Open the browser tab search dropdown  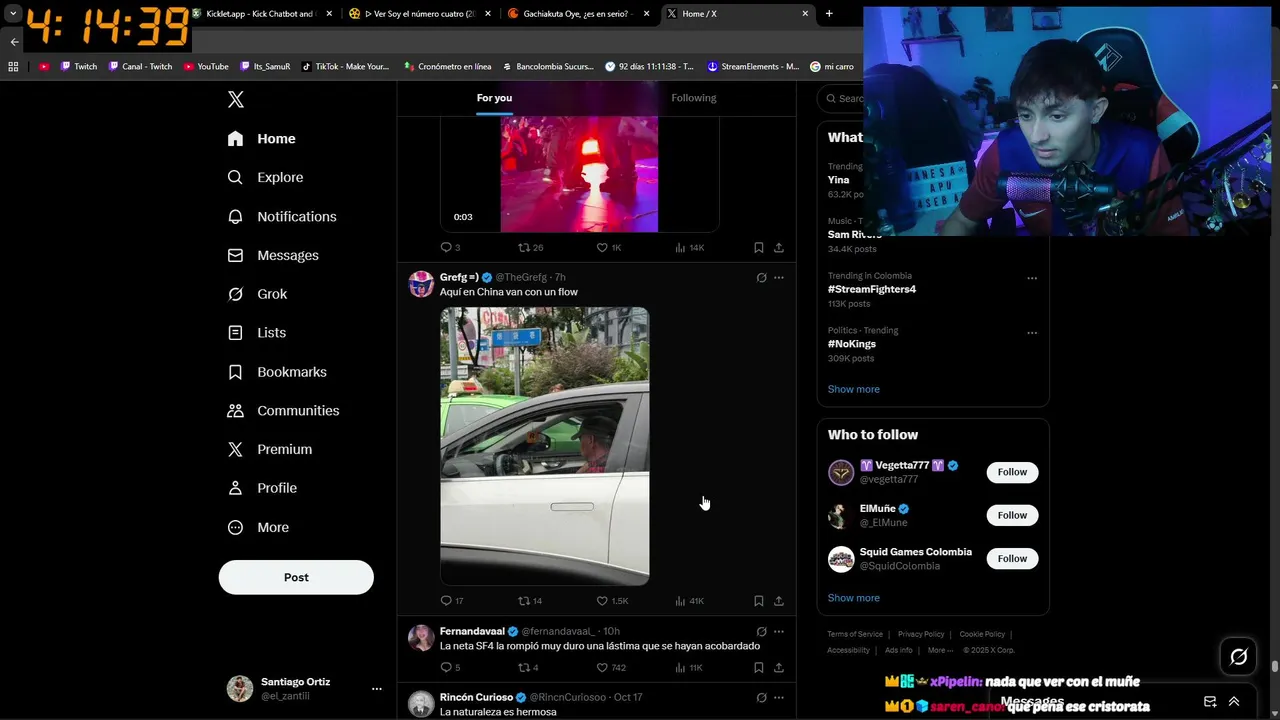click(x=13, y=14)
